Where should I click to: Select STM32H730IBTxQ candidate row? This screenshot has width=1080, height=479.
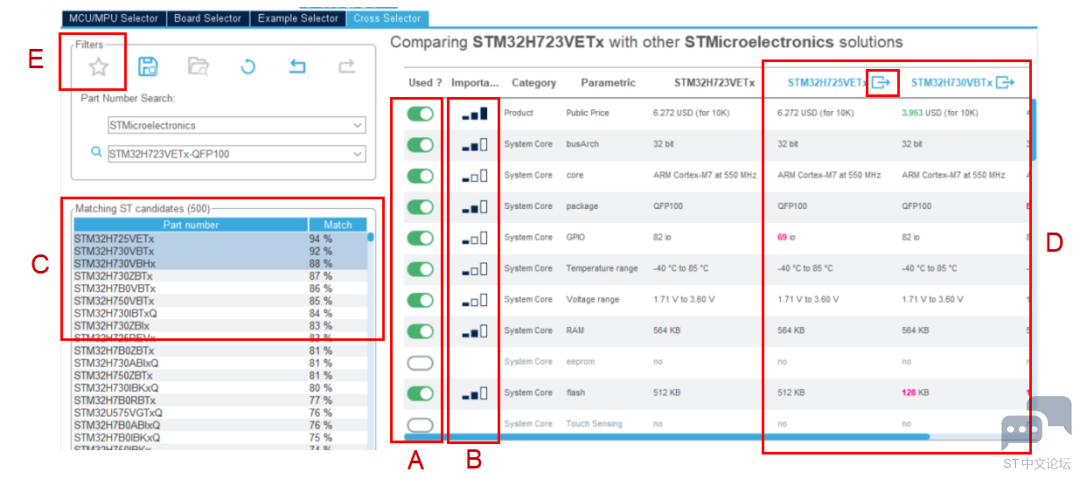point(220,313)
